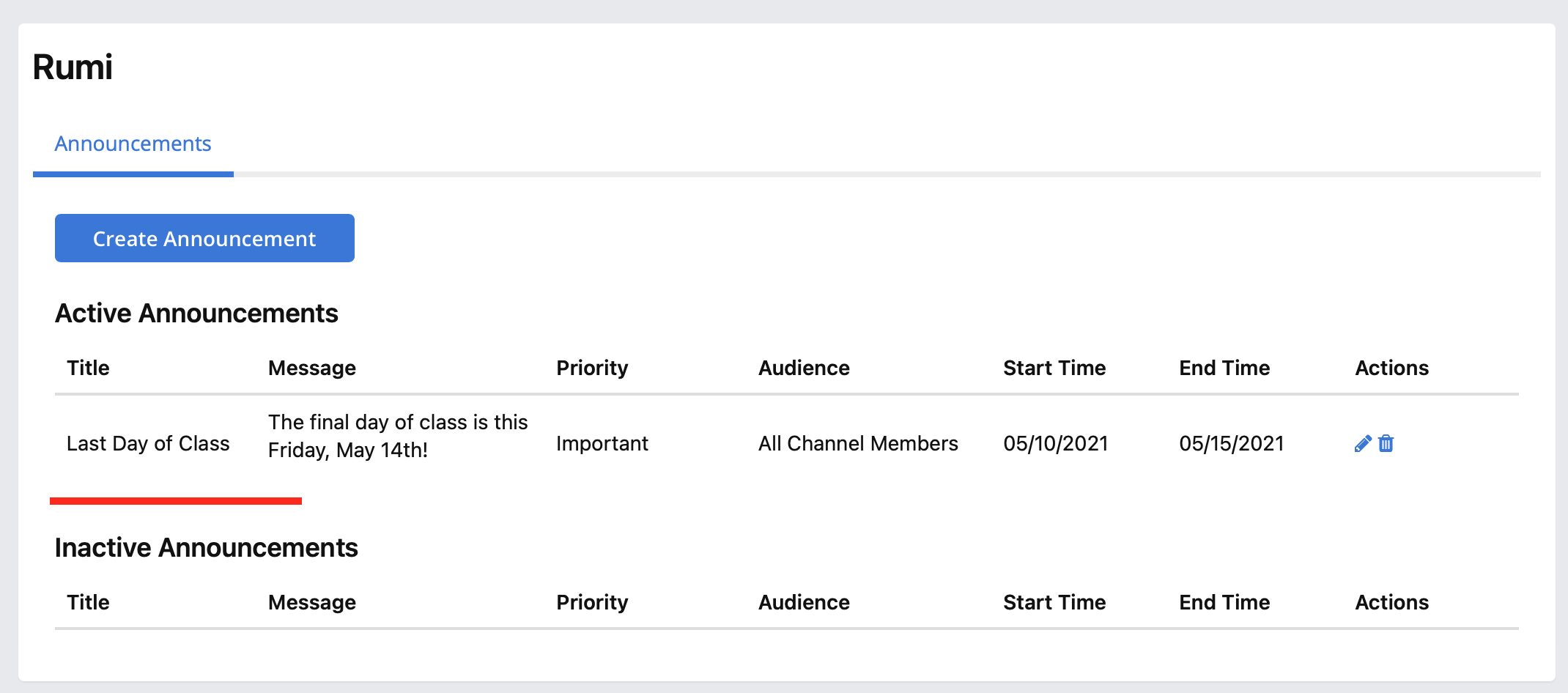Click the Actions header in Active Announcements

pyautogui.click(x=1391, y=368)
